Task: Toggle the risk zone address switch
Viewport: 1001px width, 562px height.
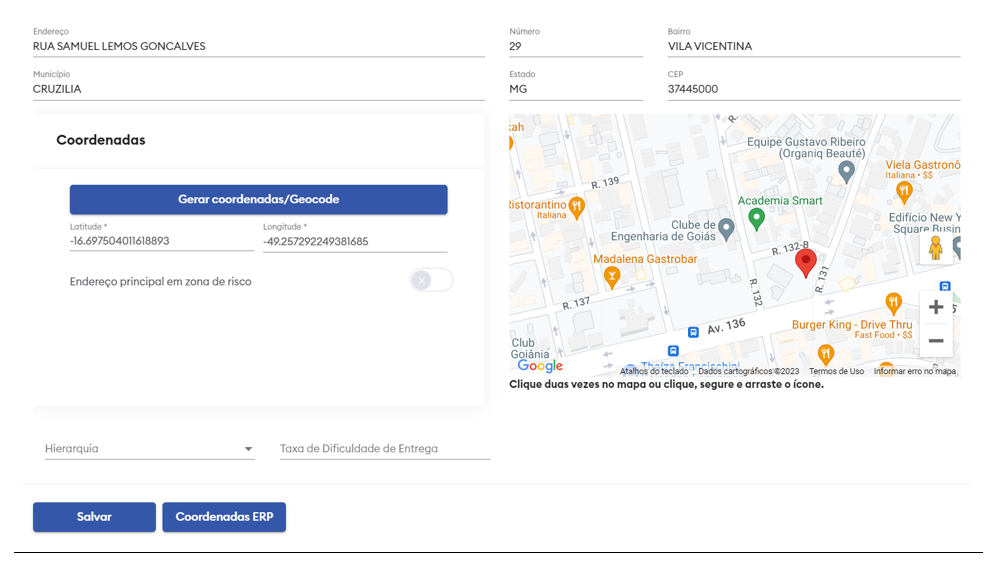Action: (431, 281)
